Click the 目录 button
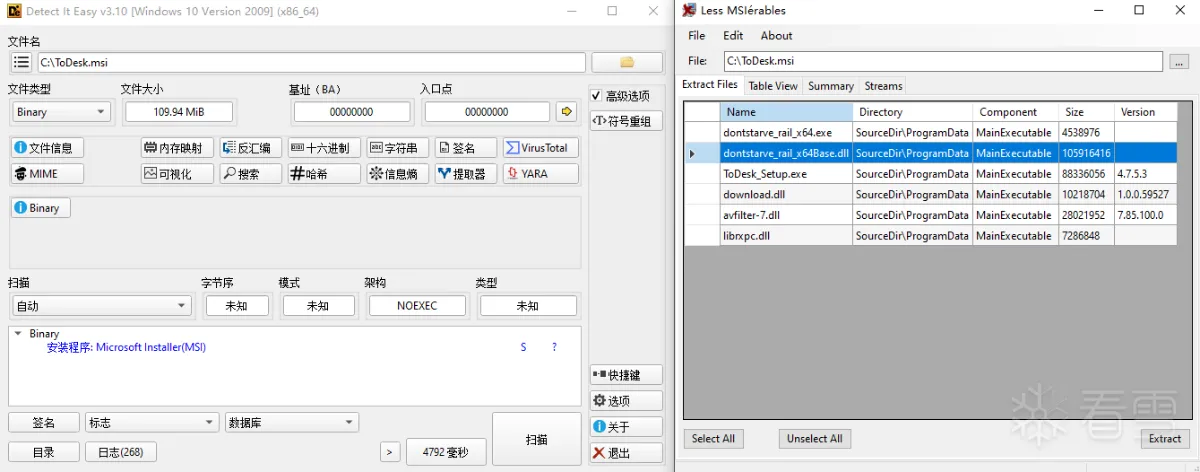The image size is (1200, 472). [x=44, y=452]
